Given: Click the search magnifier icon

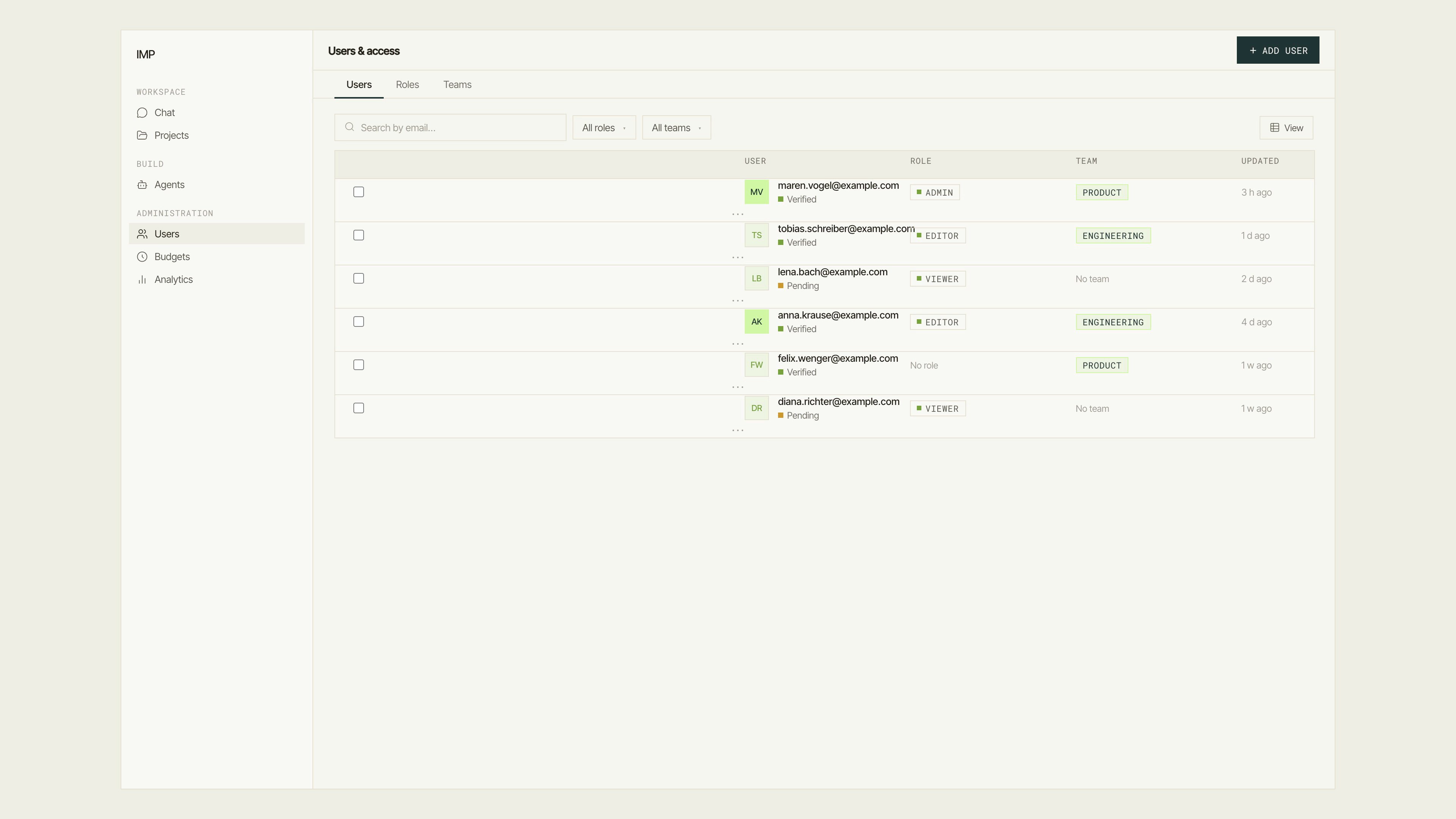Looking at the screenshot, I should tap(350, 127).
